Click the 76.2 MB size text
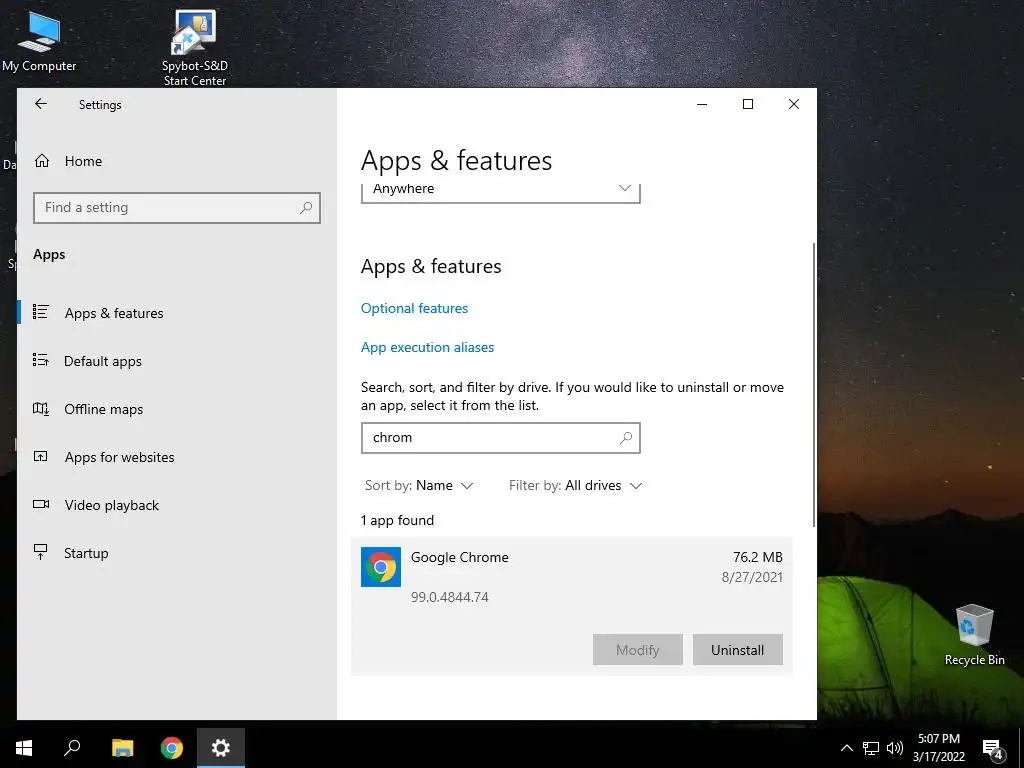Image resolution: width=1024 pixels, height=768 pixels. (x=758, y=557)
